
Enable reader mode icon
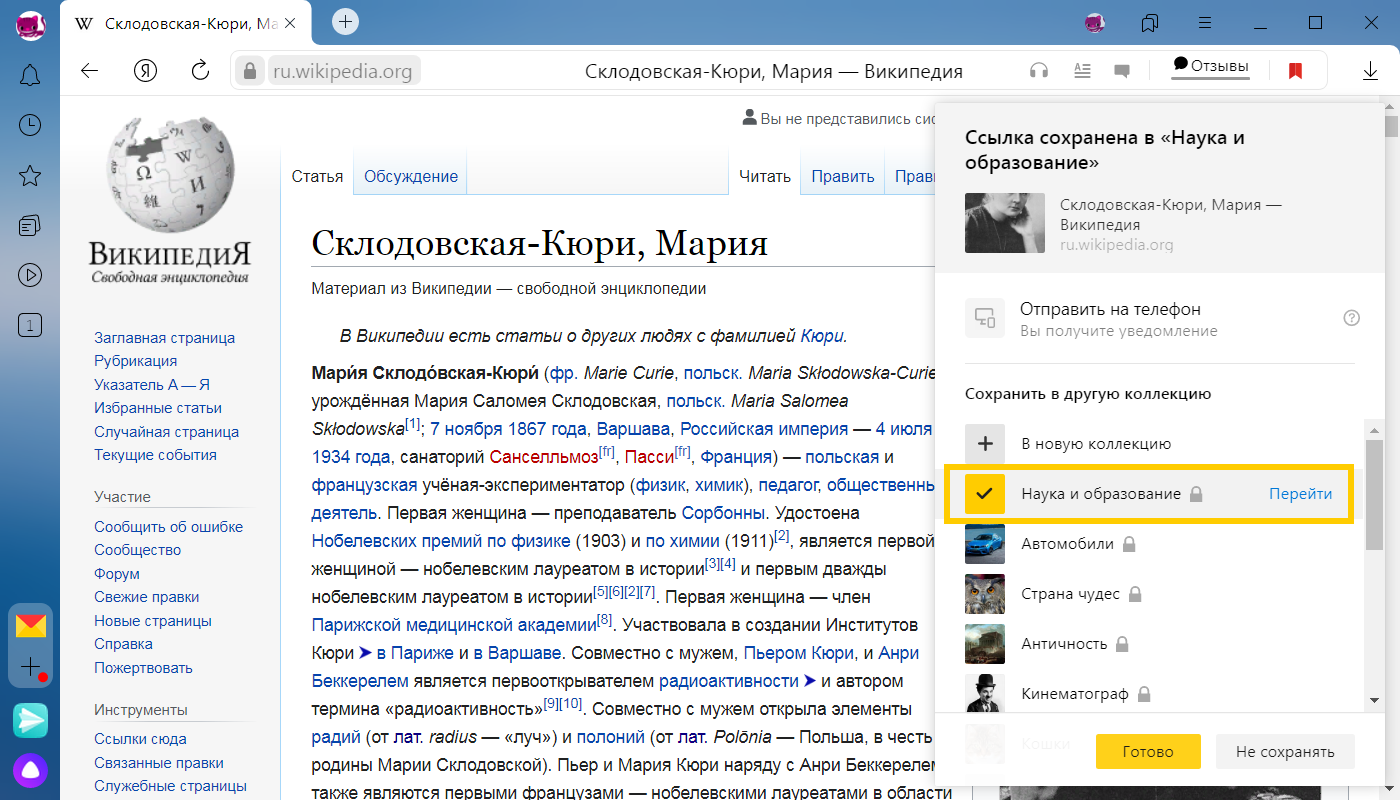tap(1081, 70)
